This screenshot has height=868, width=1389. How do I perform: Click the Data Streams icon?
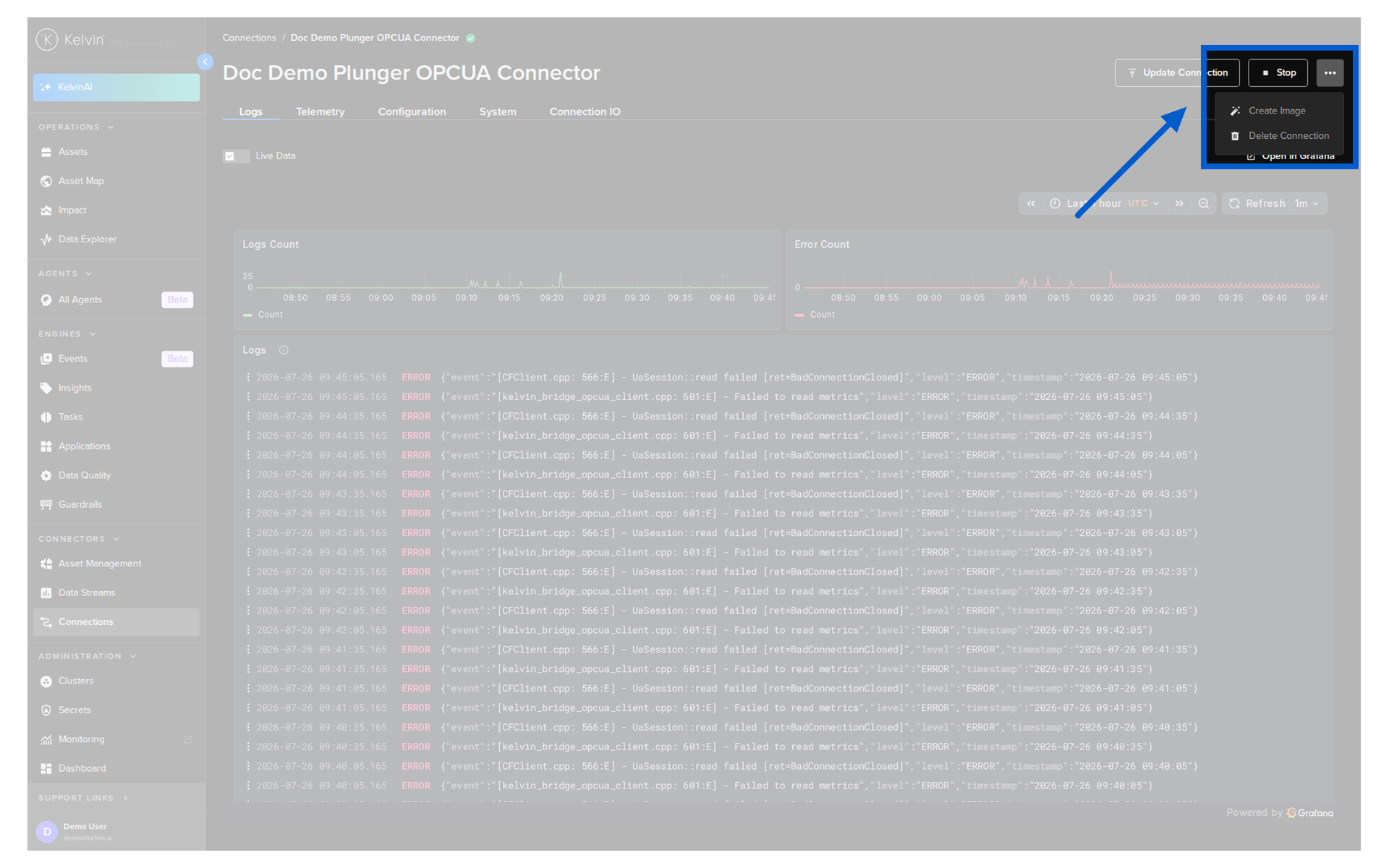pyautogui.click(x=46, y=593)
